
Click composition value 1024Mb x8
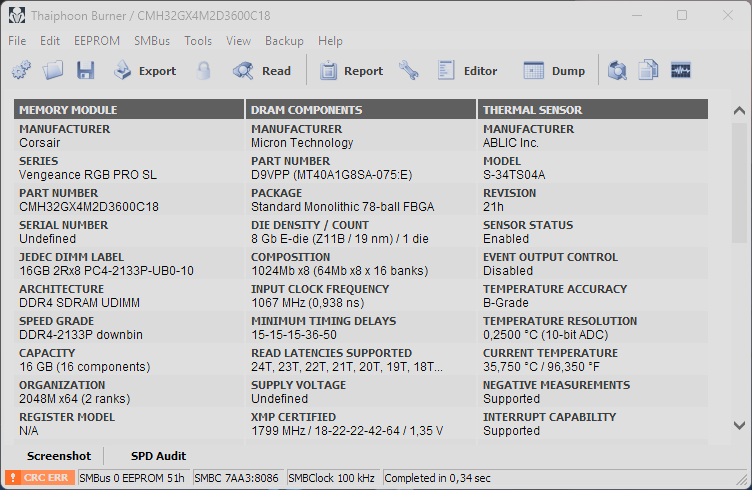click(x=340, y=271)
